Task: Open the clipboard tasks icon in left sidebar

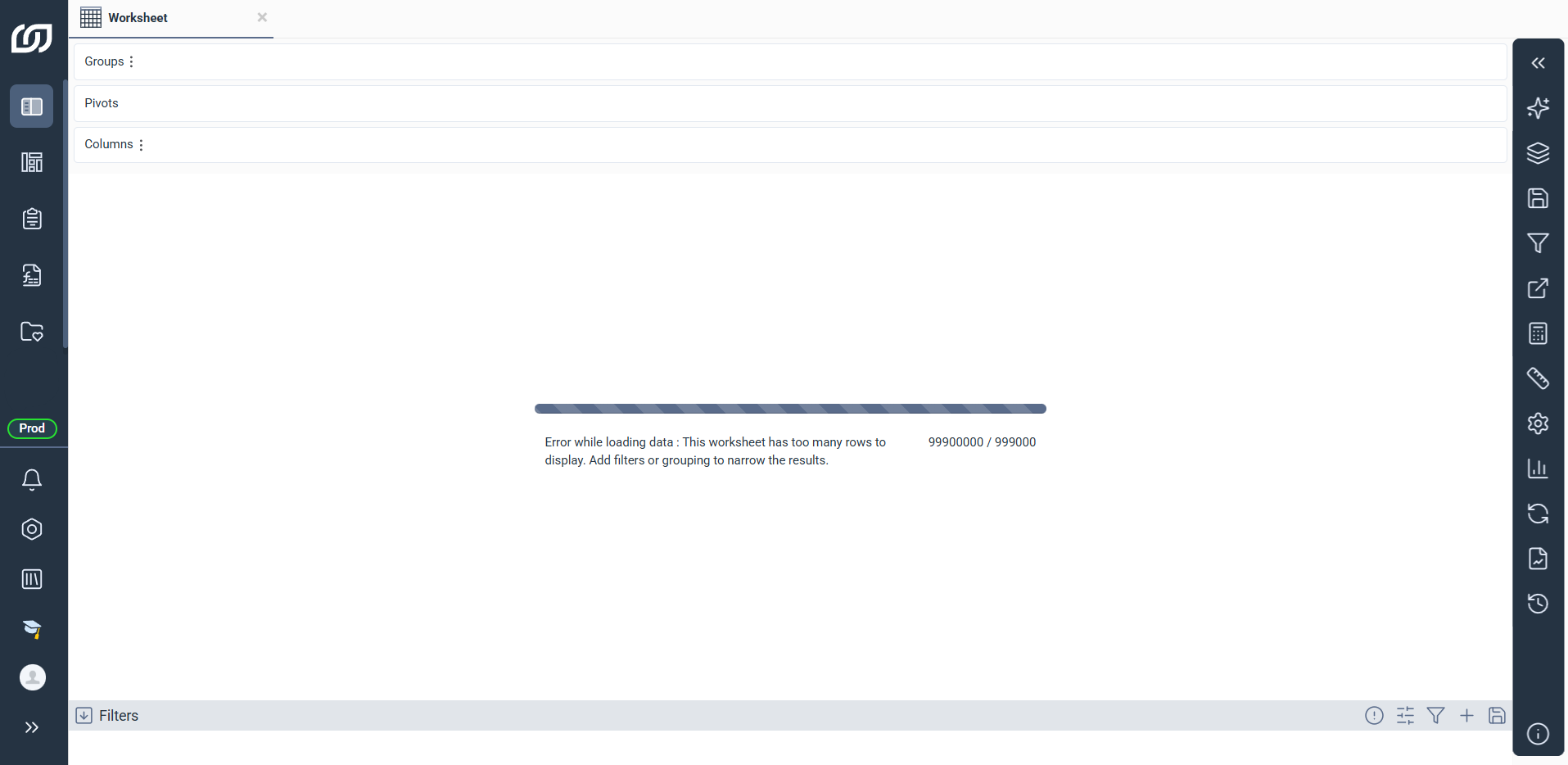Action: 32,219
